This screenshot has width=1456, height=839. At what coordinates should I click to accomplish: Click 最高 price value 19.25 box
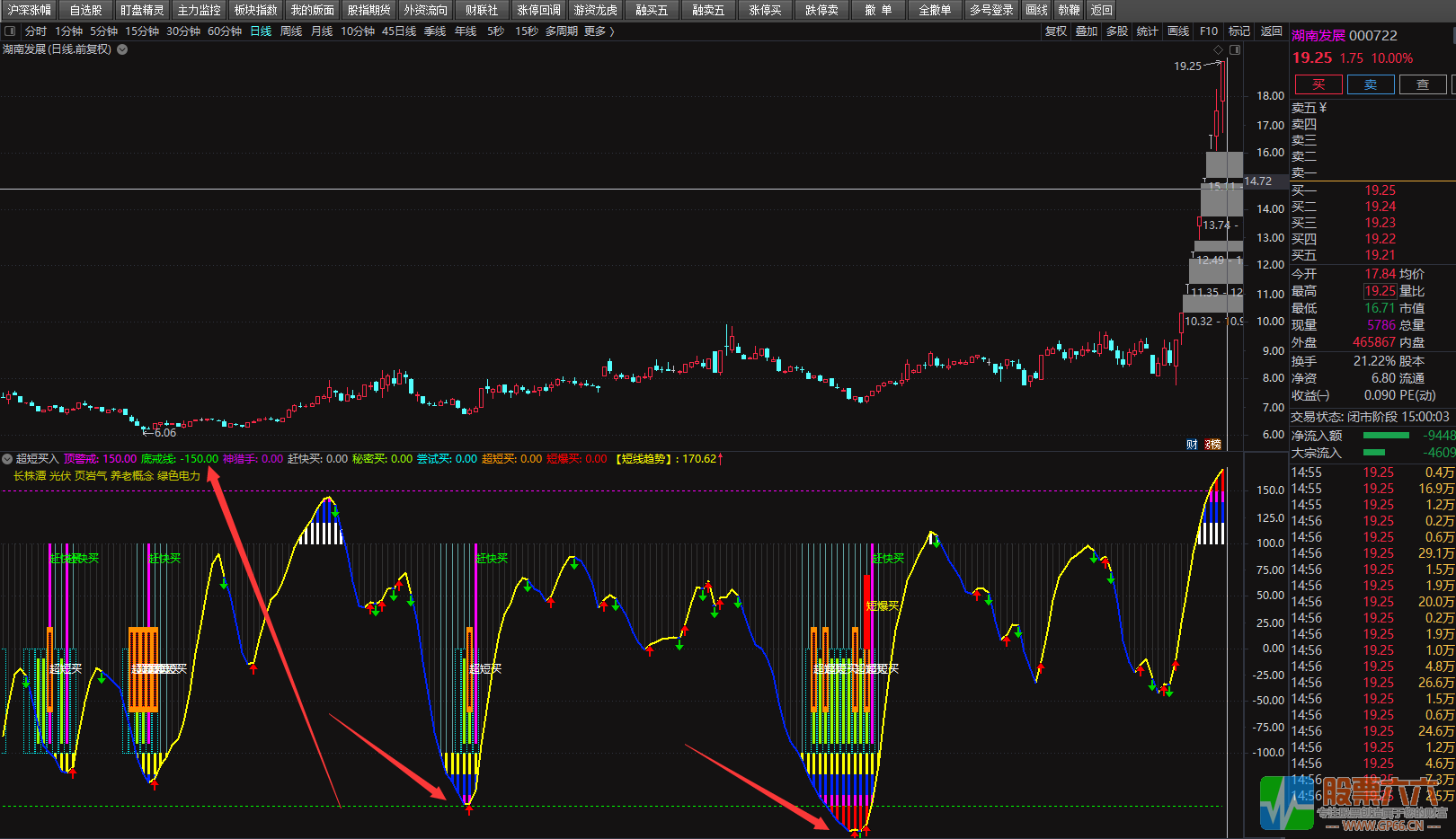(x=1381, y=291)
